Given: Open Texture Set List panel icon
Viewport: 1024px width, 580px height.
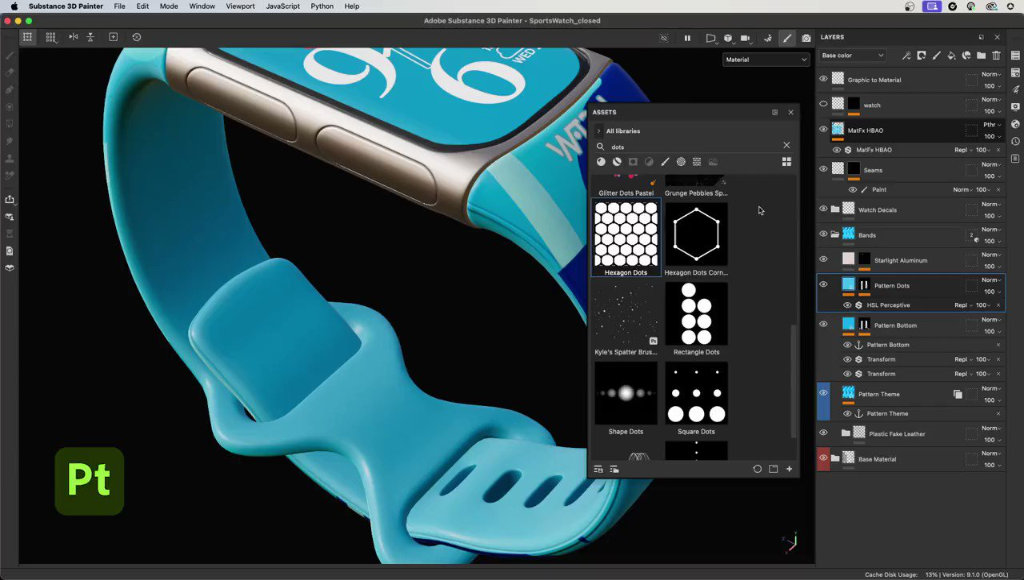Looking at the screenshot, I should coord(1016,56).
